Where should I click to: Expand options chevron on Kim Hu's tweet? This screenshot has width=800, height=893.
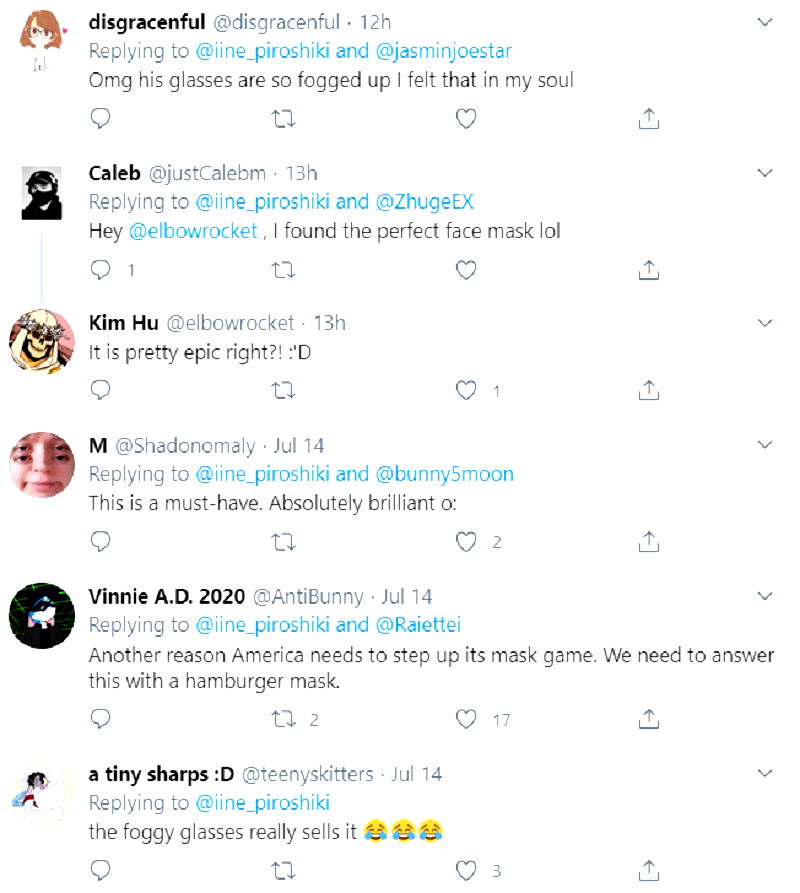[765, 323]
